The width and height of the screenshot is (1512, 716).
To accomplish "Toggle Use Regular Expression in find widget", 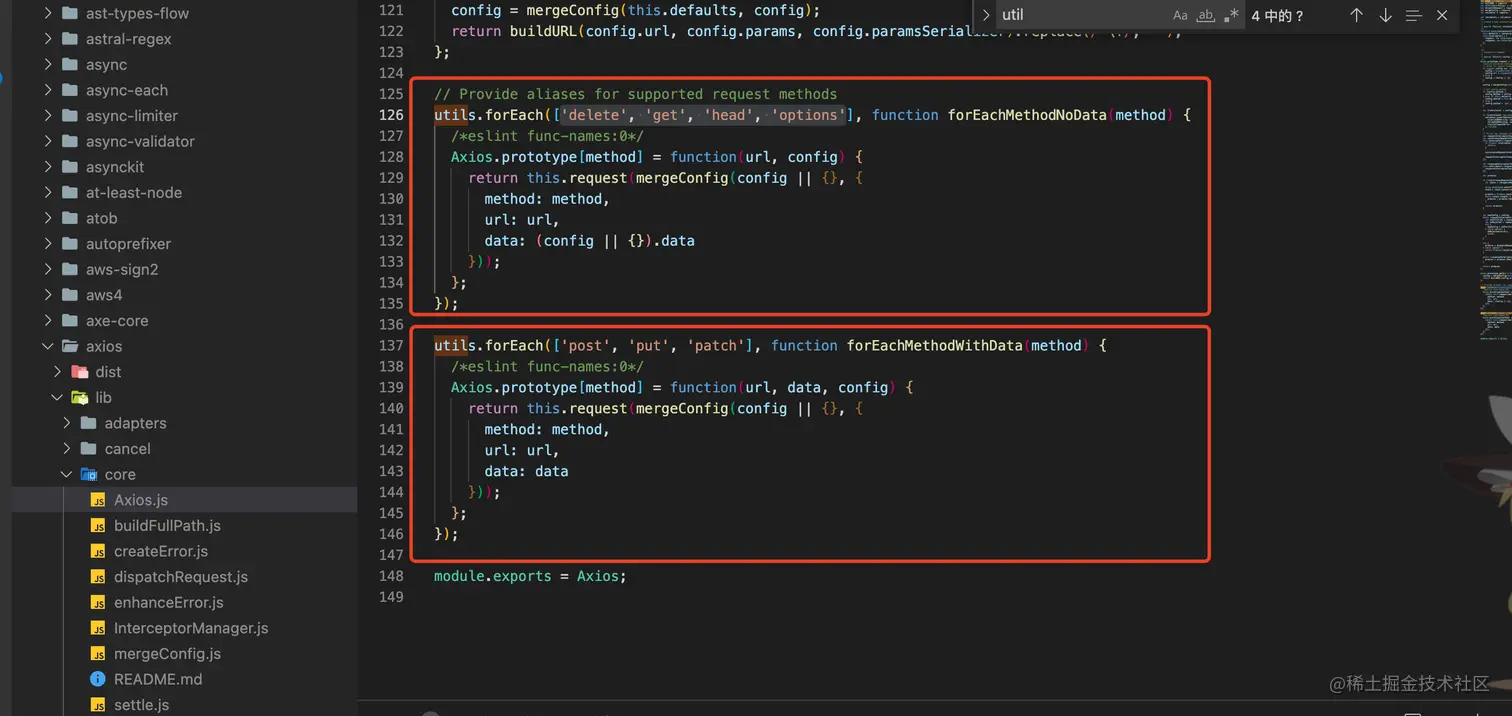I will click(1231, 15).
